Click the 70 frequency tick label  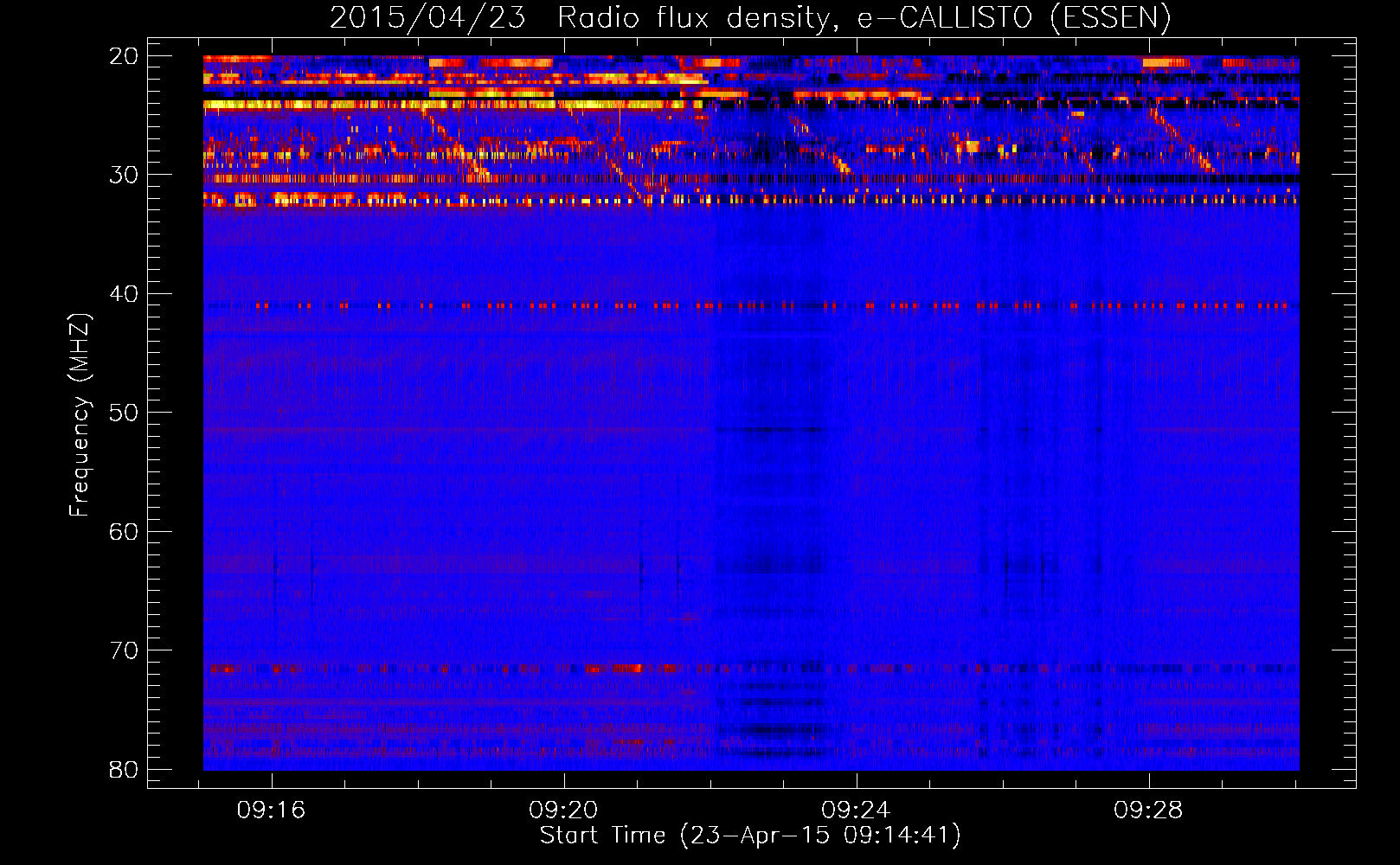click(x=124, y=650)
